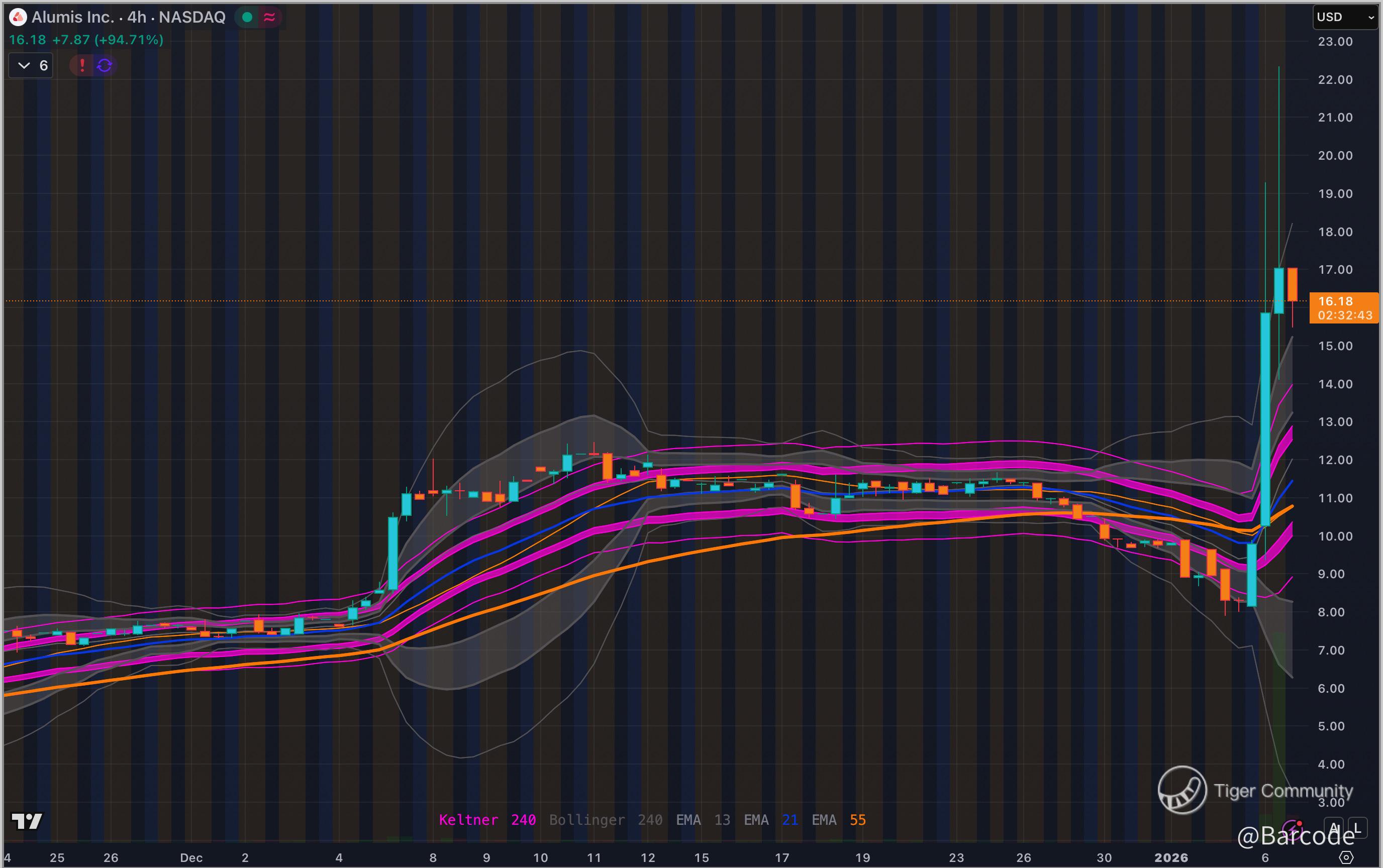Click the Bollinger 240 indicator label
Image resolution: width=1383 pixels, height=868 pixels.
pos(606,820)
